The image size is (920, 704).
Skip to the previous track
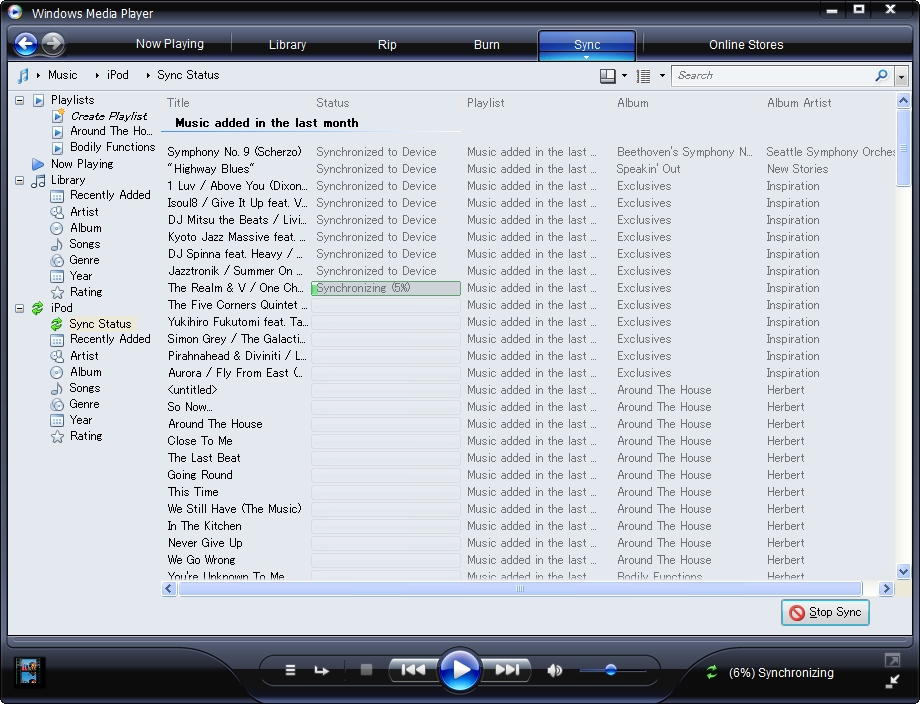pos(414,669)
